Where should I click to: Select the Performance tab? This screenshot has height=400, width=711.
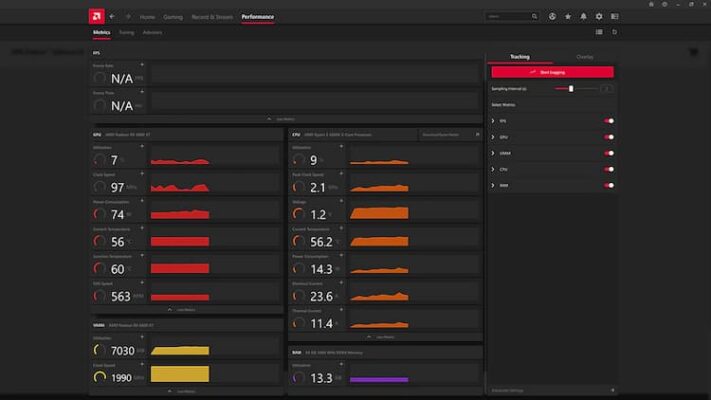[258, 17]
